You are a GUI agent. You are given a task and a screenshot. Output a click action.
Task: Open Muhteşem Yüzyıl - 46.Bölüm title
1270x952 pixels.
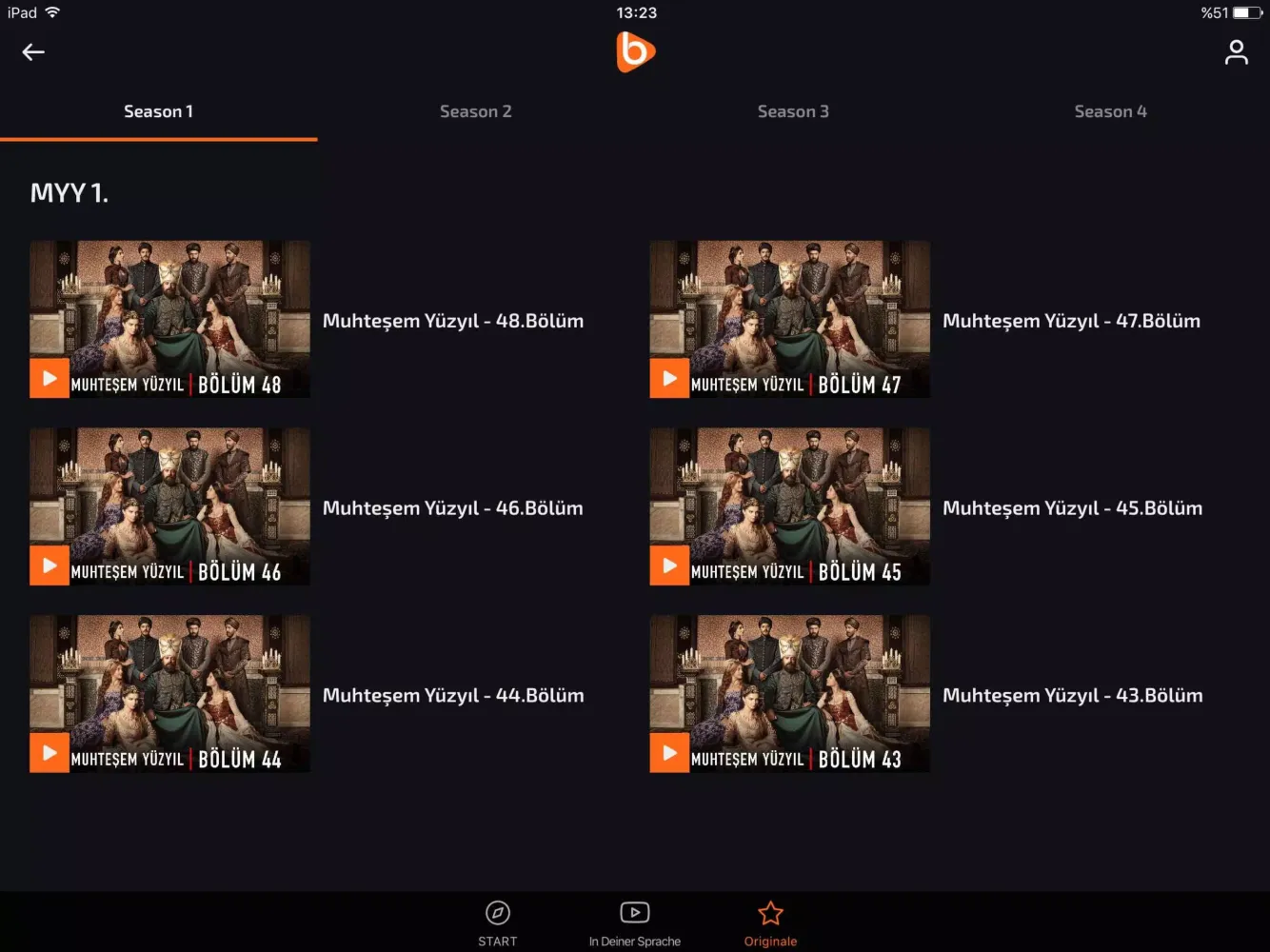(x=453, y=508)
